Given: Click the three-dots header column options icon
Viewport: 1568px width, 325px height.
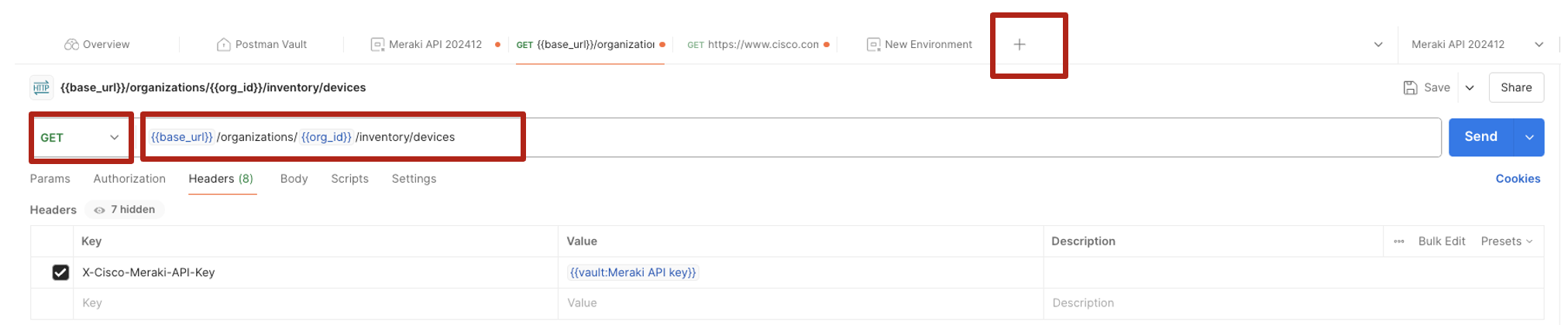Looking at the screenshot, I should coord(1398,241).
